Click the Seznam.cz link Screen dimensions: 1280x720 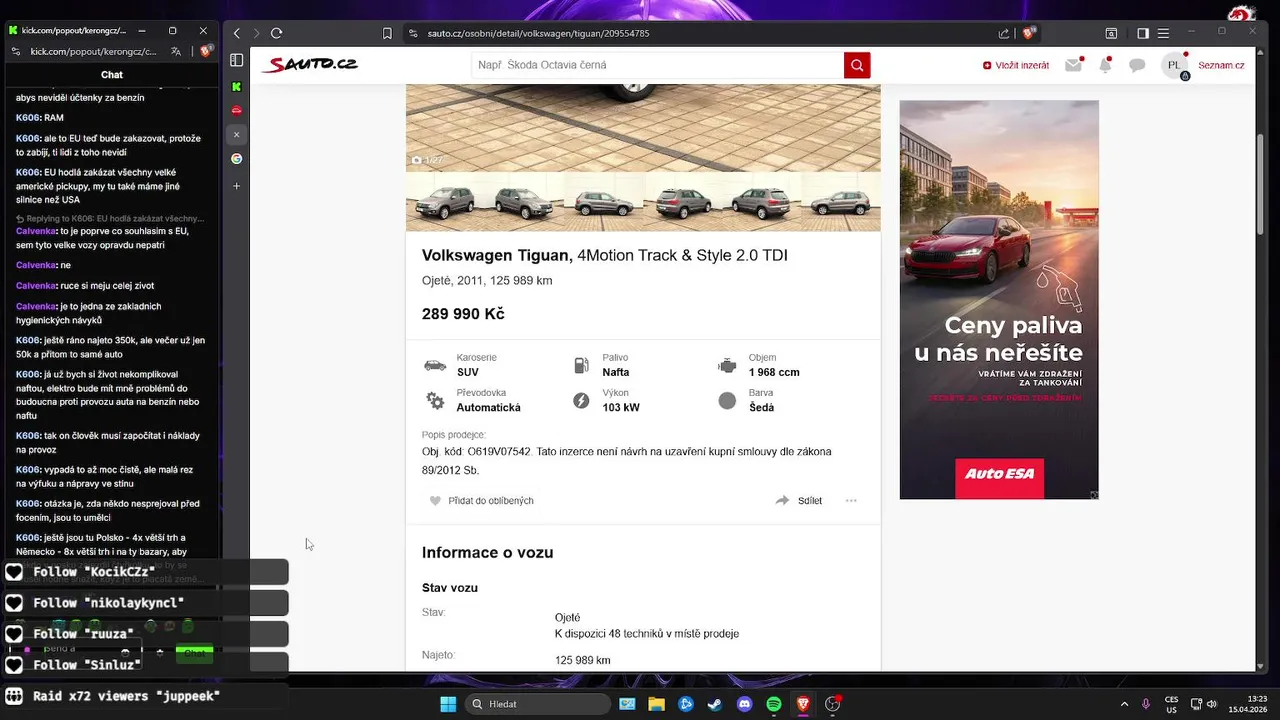pos(1221,65)
